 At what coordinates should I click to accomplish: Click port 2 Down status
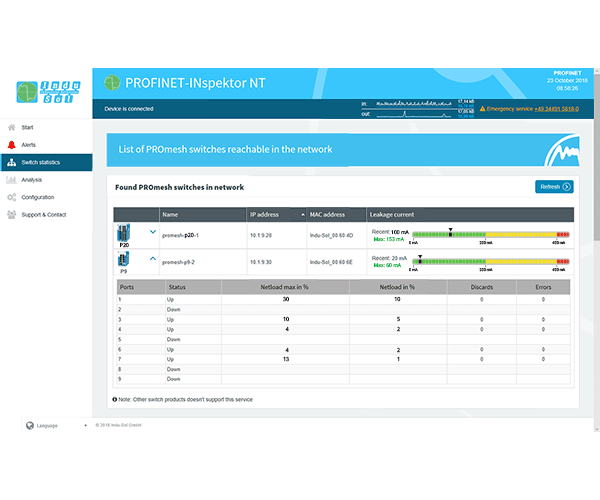[x=173, y=309]
